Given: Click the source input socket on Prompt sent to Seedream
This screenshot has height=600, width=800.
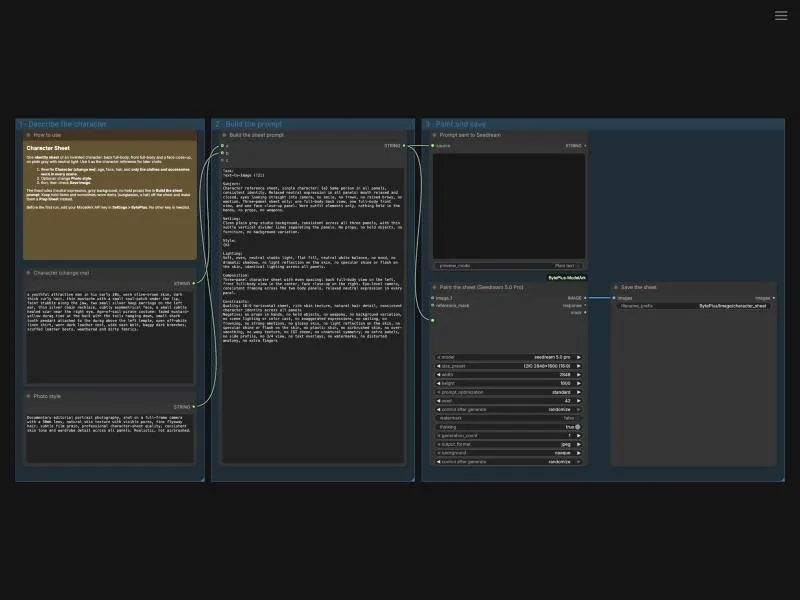Looking at the screenshot, I should tap(433, 146).
